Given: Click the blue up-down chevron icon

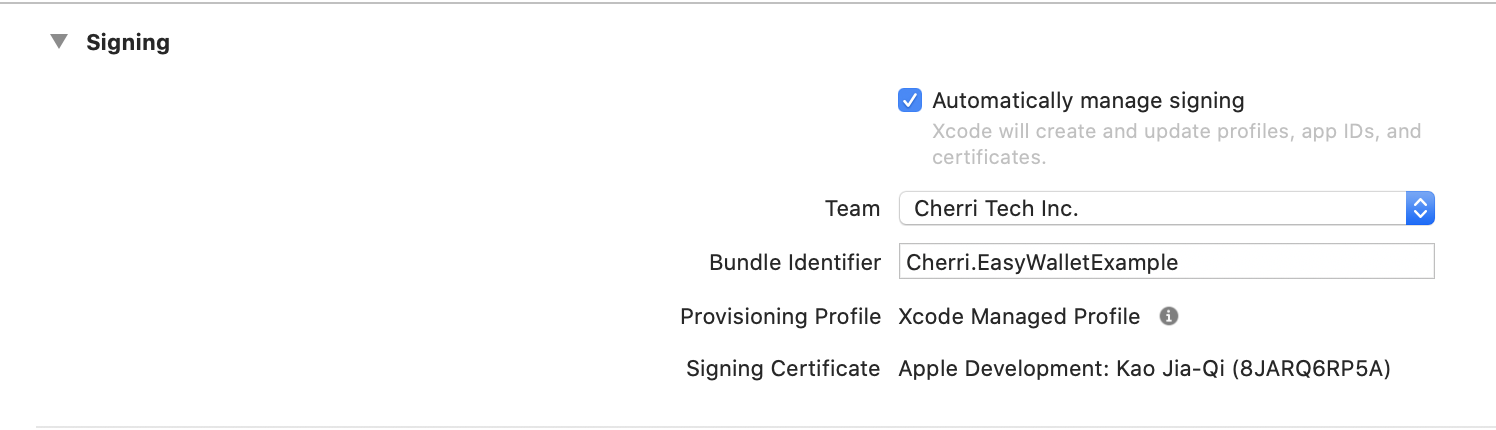Looking at the screenshot, I should pos(1420,208).
